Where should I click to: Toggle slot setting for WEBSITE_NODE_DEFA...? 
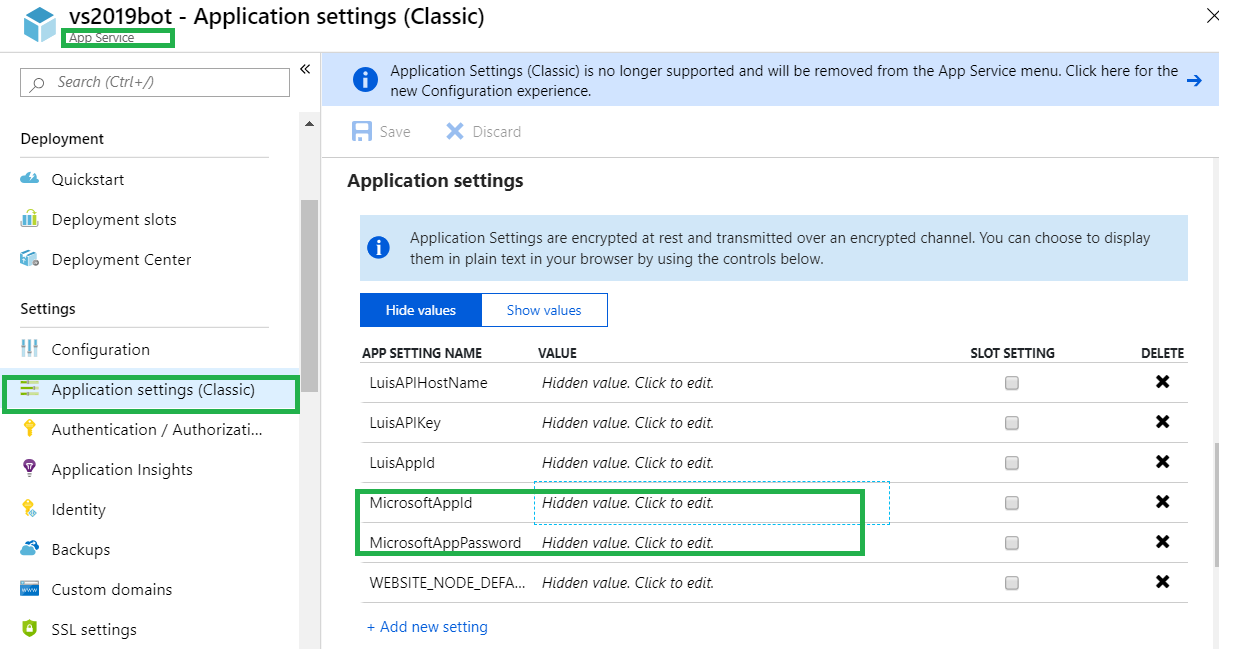click(x=1012, y=583)
